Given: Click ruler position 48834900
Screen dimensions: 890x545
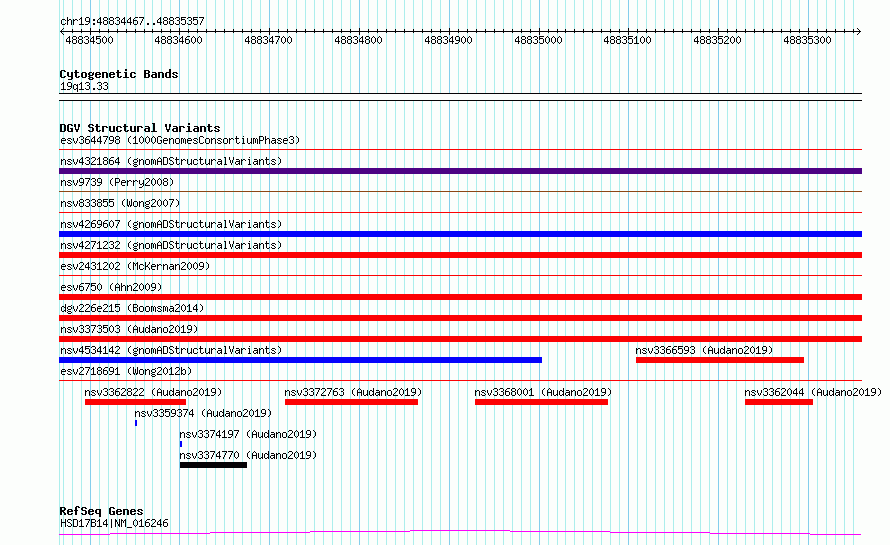Looking at the screenshot, I should [x=448, y=40].
